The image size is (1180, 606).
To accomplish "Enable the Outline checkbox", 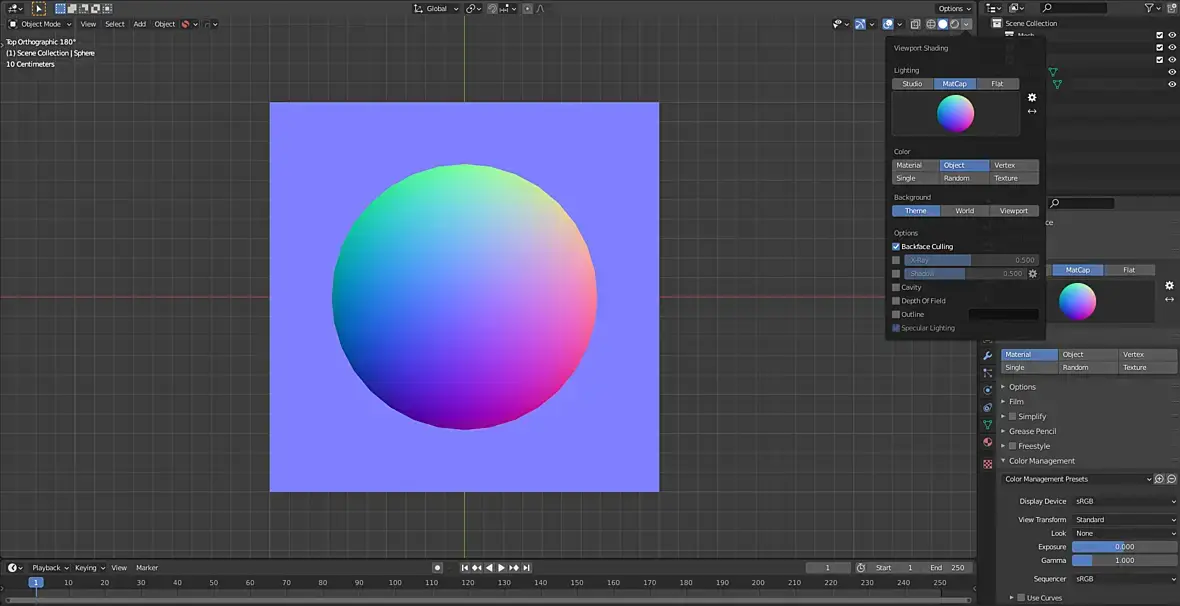I will point(896,314).
